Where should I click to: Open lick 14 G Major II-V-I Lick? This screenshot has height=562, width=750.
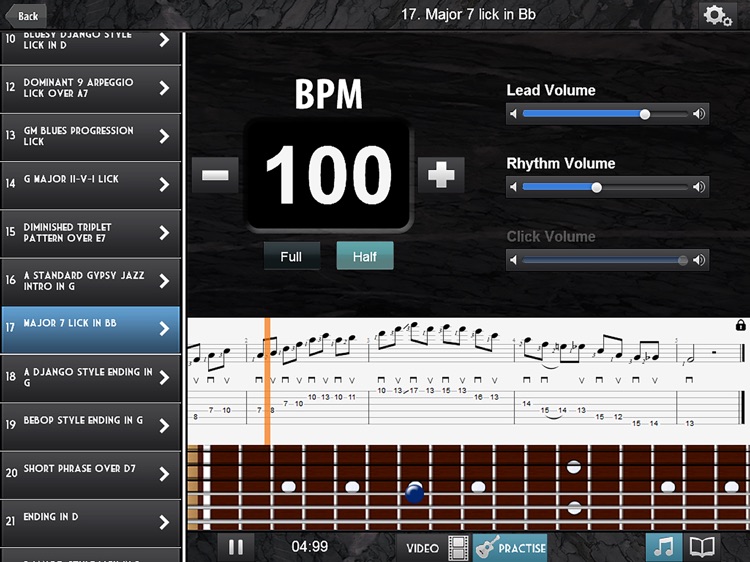pyautogui.click(x=90, y=186)
